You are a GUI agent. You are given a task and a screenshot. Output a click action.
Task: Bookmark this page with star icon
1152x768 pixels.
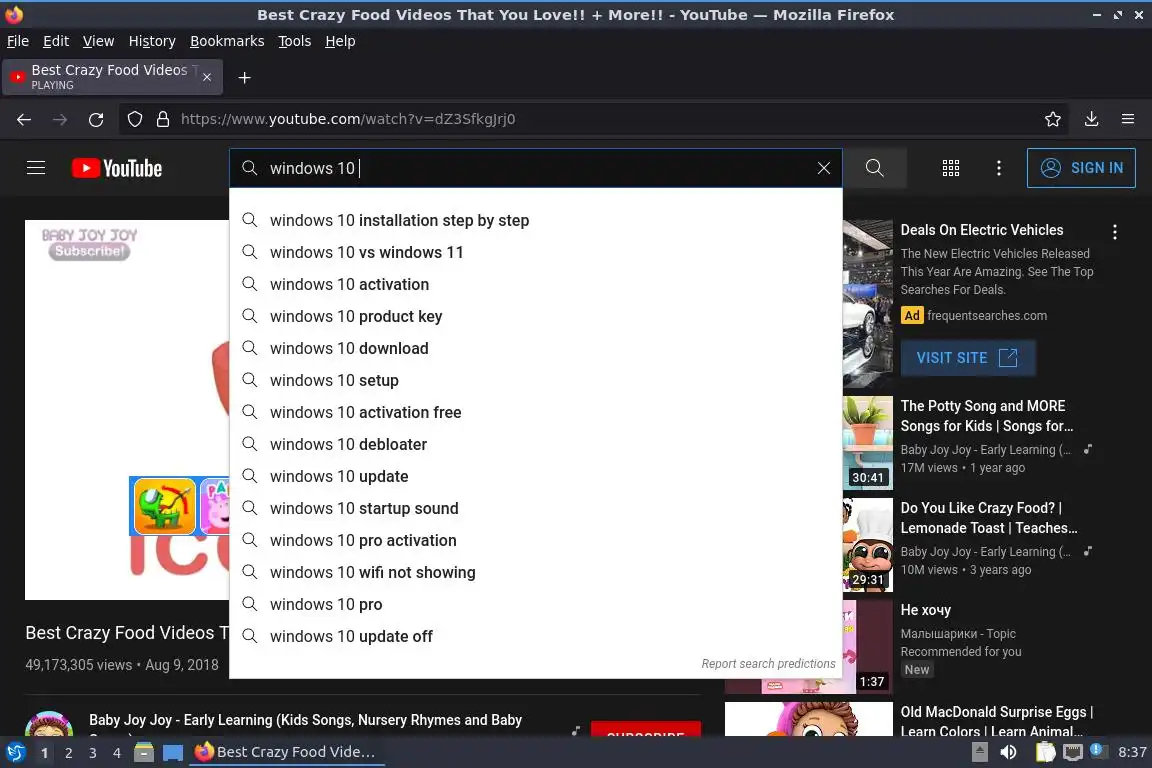coord(1053,119)
